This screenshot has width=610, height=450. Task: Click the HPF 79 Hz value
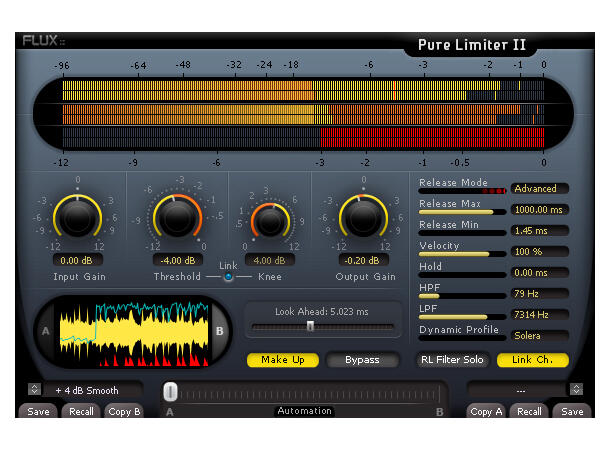[540, 294]
